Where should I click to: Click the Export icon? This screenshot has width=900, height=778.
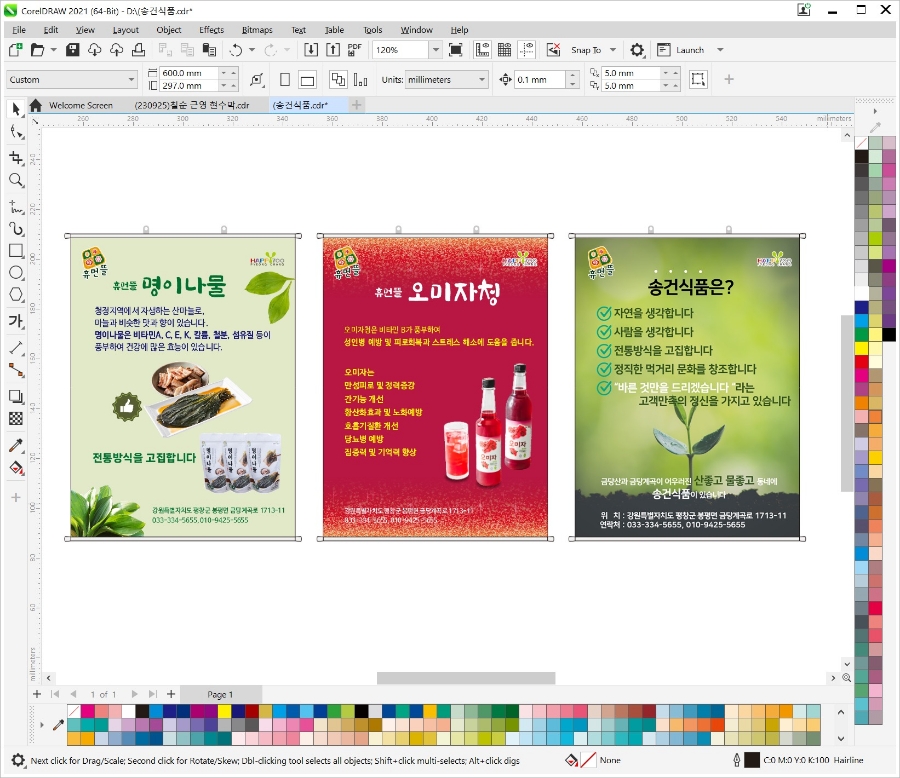coord(333,50)
